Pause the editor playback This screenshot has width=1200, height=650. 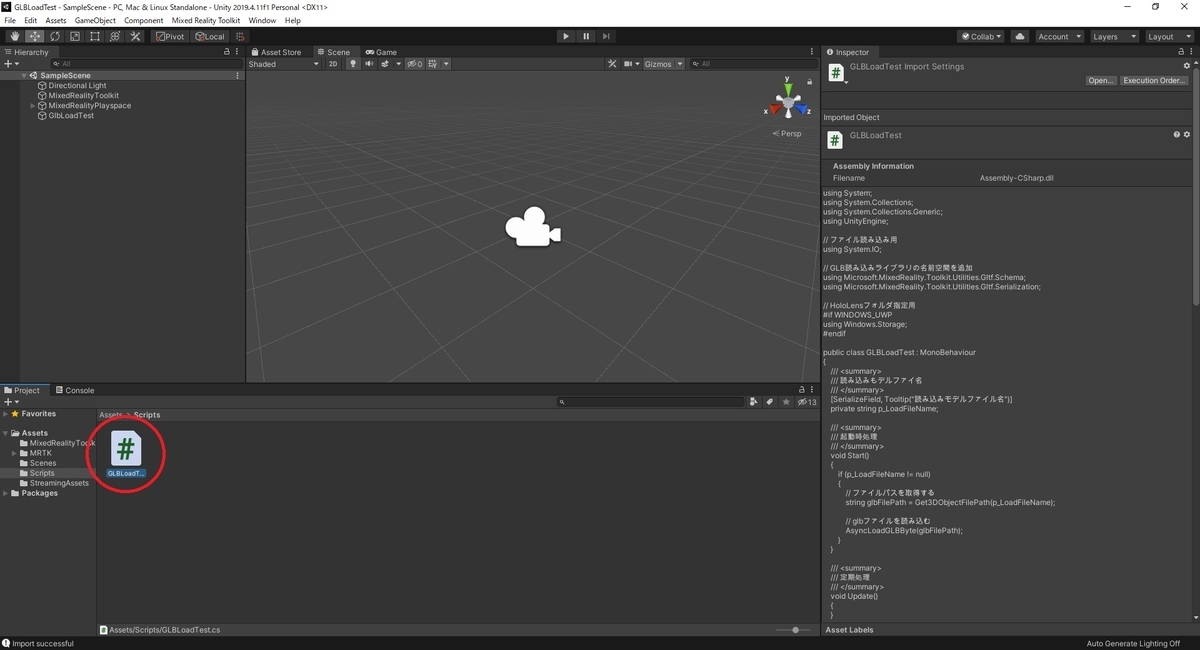(586, 36)
